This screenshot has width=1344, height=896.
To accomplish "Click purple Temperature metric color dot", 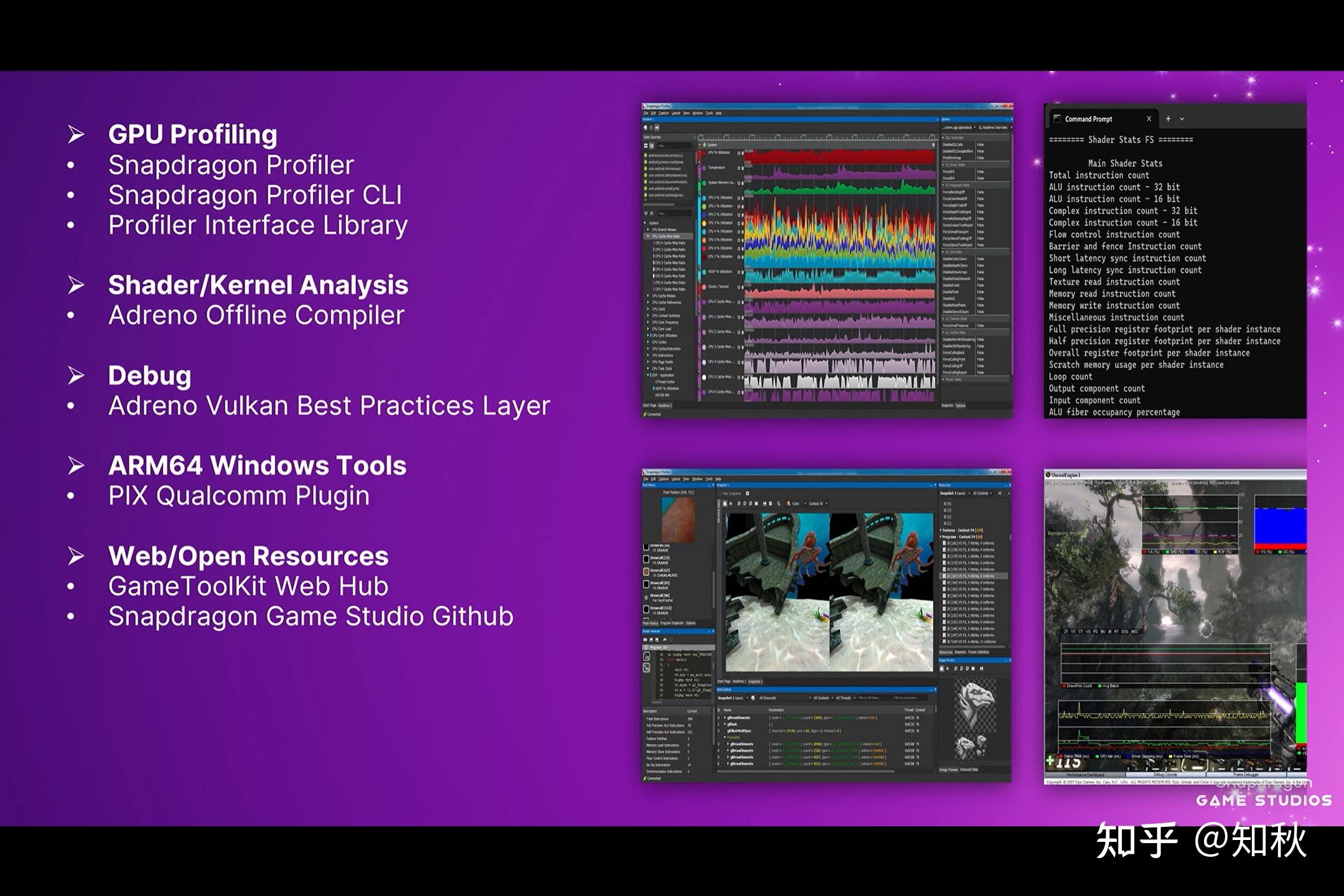I will pos(704,168).
